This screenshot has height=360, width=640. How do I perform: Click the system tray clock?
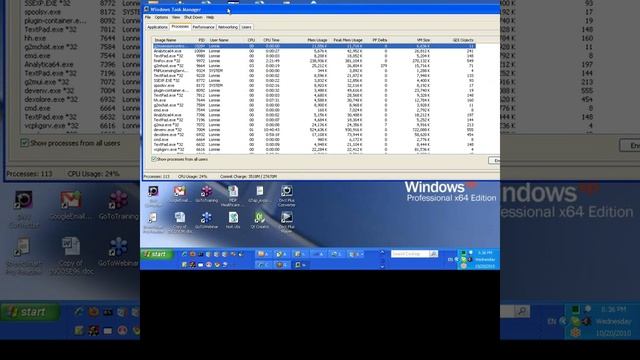(485, 260)
